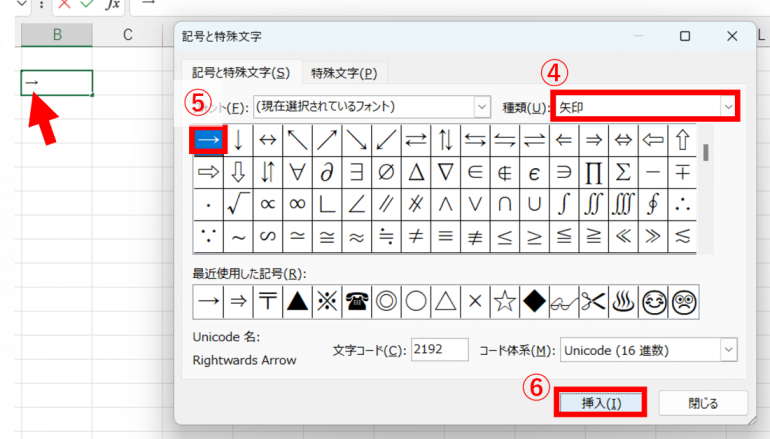Screen dimensions: 770x439
Task: Choose the angle ∠ symbol
Action: (x=357, y=204)
